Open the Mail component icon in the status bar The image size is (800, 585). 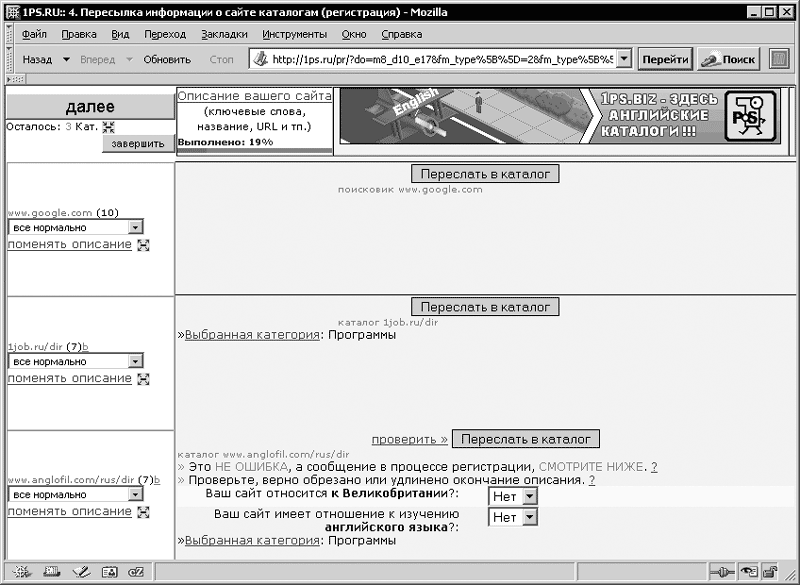tap(52, 572)
